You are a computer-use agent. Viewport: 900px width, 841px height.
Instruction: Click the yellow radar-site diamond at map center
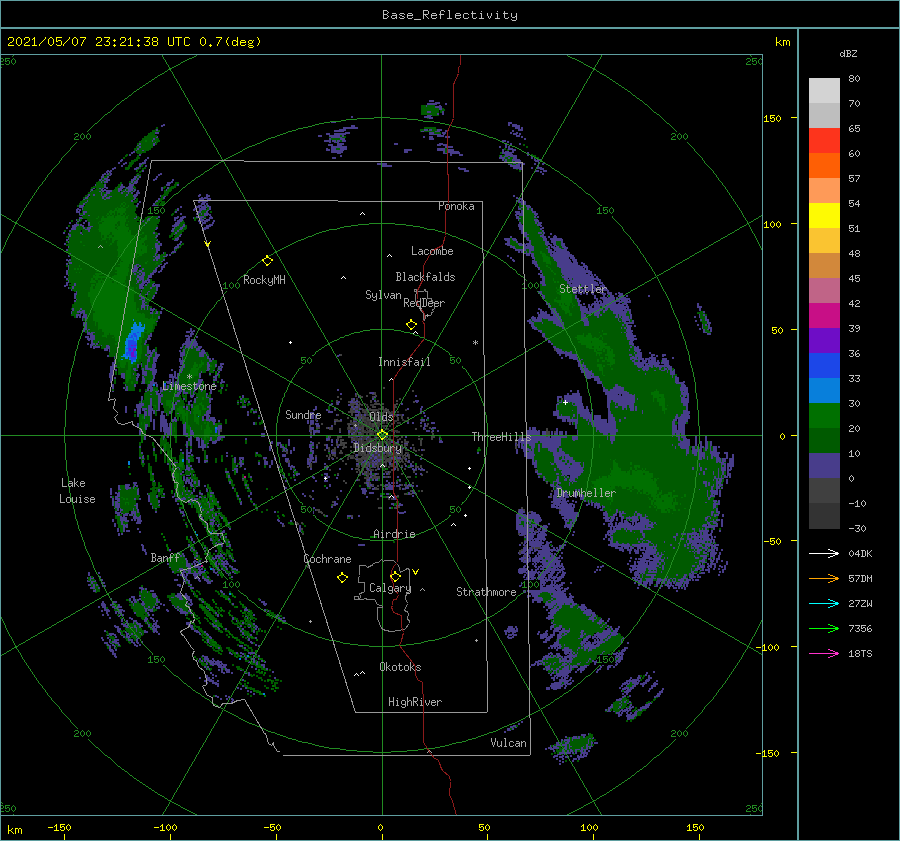coord(382,435)
